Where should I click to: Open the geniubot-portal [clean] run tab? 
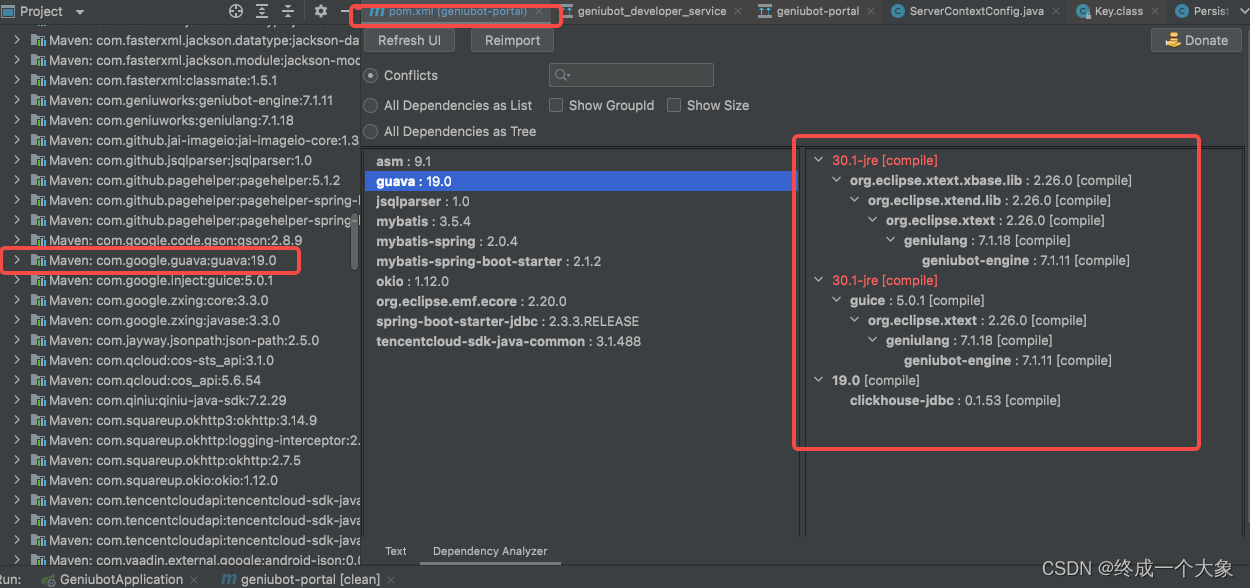click(310, 579)
